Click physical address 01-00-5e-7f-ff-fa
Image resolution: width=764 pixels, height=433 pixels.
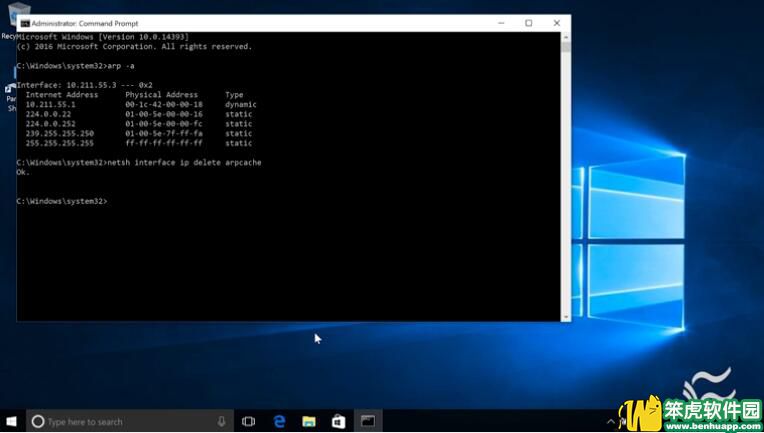pos(164,133)
